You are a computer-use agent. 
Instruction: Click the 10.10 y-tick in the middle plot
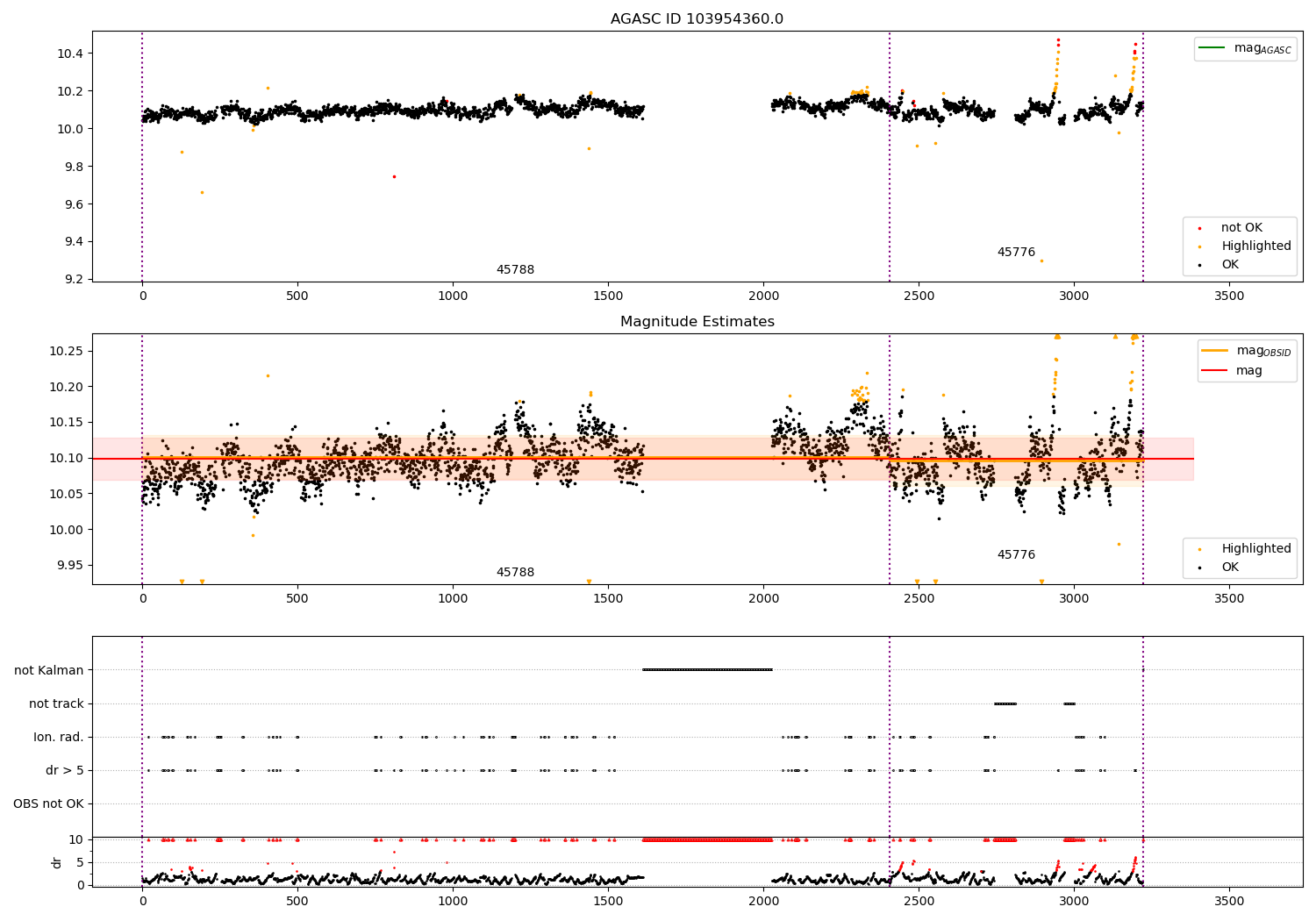point(67,459)
